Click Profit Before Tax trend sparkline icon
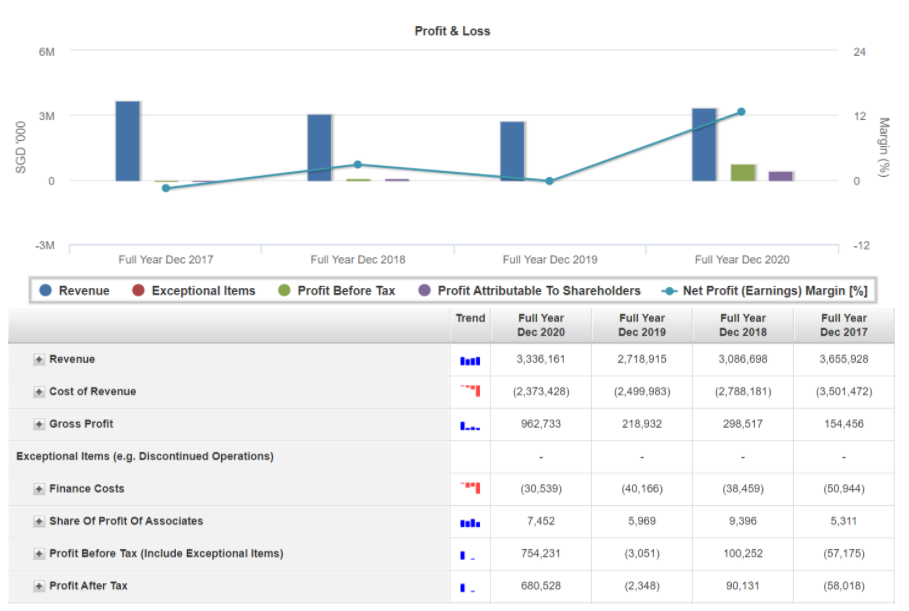The width and height of the screenshot is (909, 611). (x=468, y=554)
